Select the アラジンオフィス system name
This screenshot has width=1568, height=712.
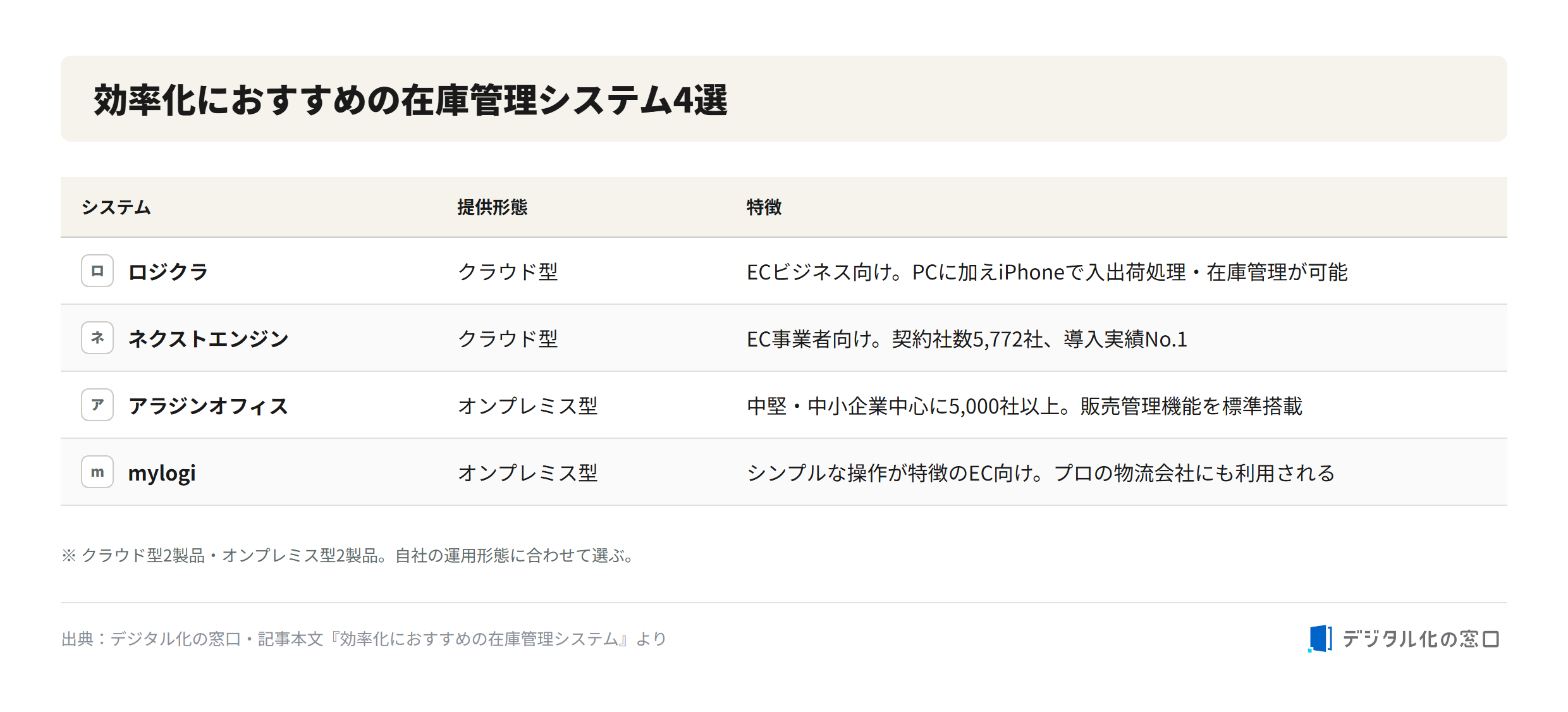pos(209,406)
